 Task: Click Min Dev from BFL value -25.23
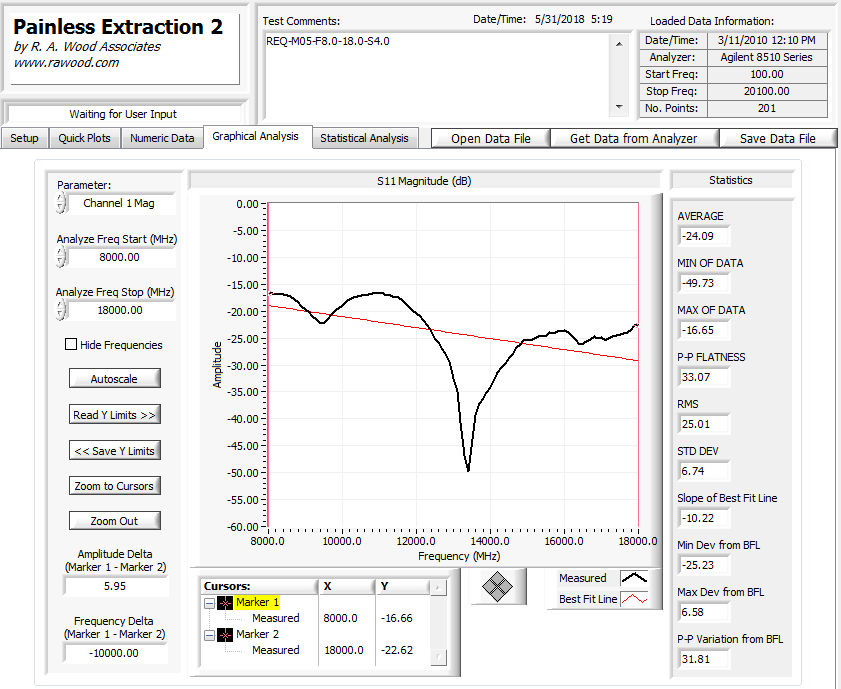[703, 565]
